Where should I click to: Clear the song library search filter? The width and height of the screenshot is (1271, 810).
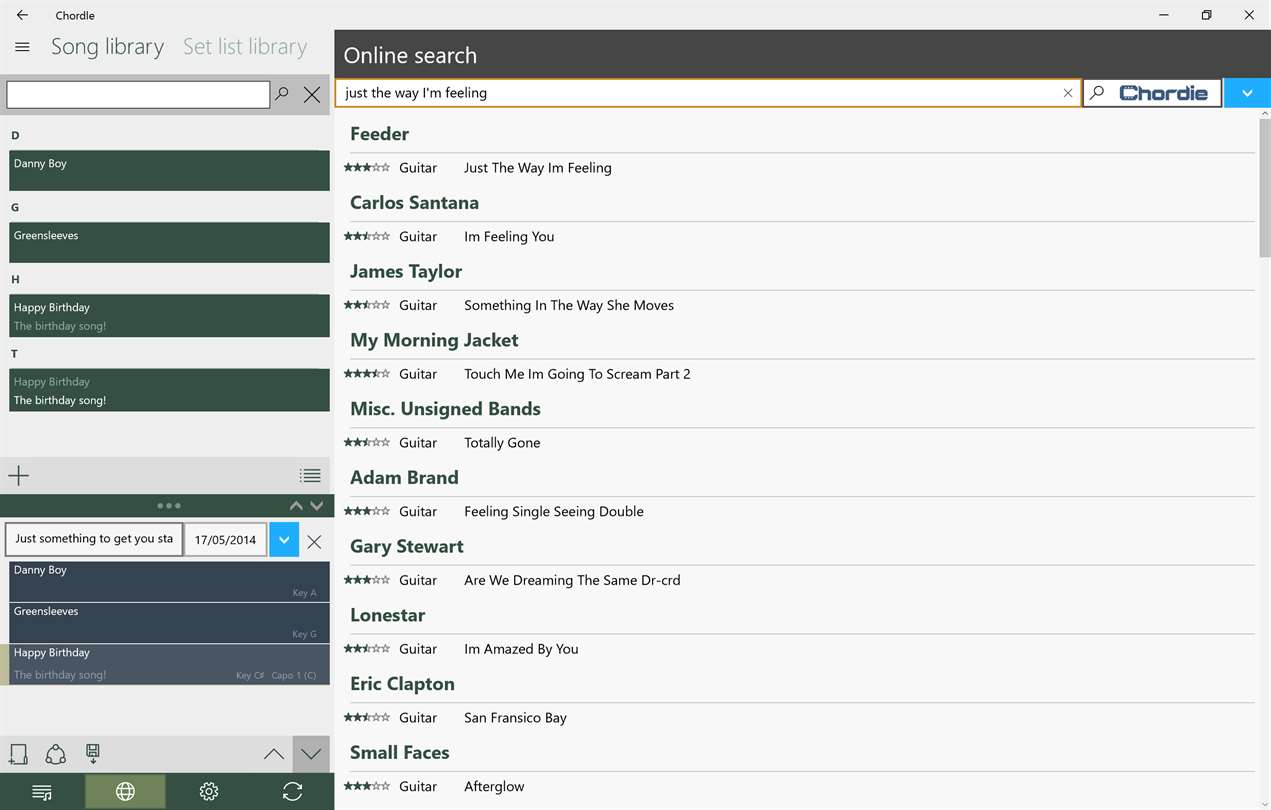(x=312, y=94)
